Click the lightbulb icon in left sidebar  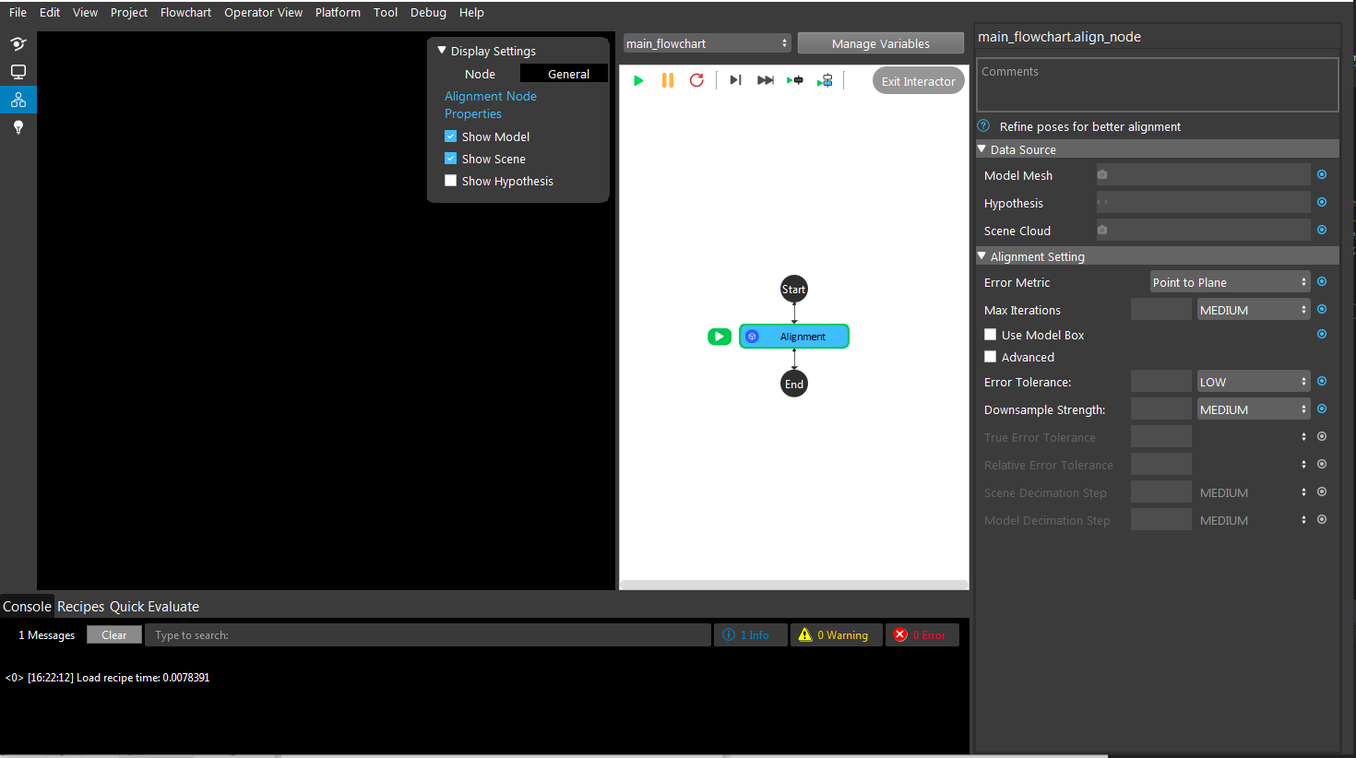[18, 128]
